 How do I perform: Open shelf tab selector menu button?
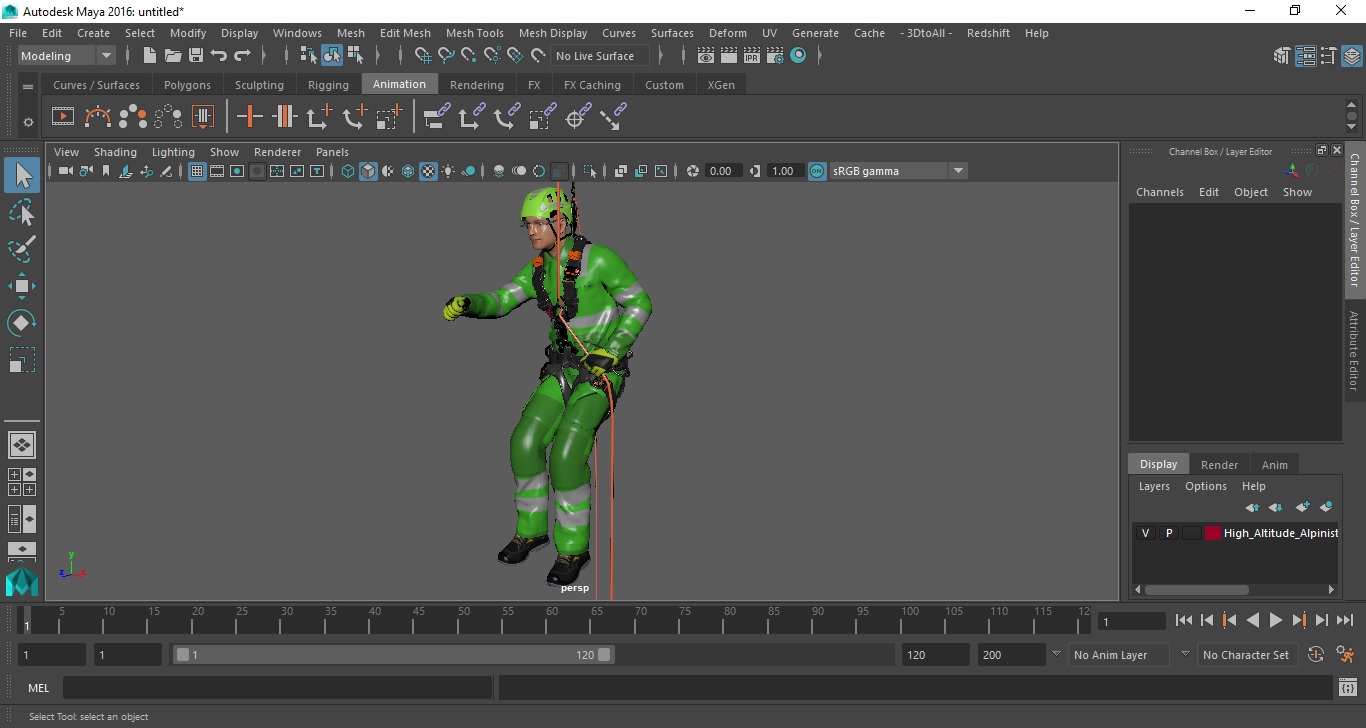(x=28, y=86)
